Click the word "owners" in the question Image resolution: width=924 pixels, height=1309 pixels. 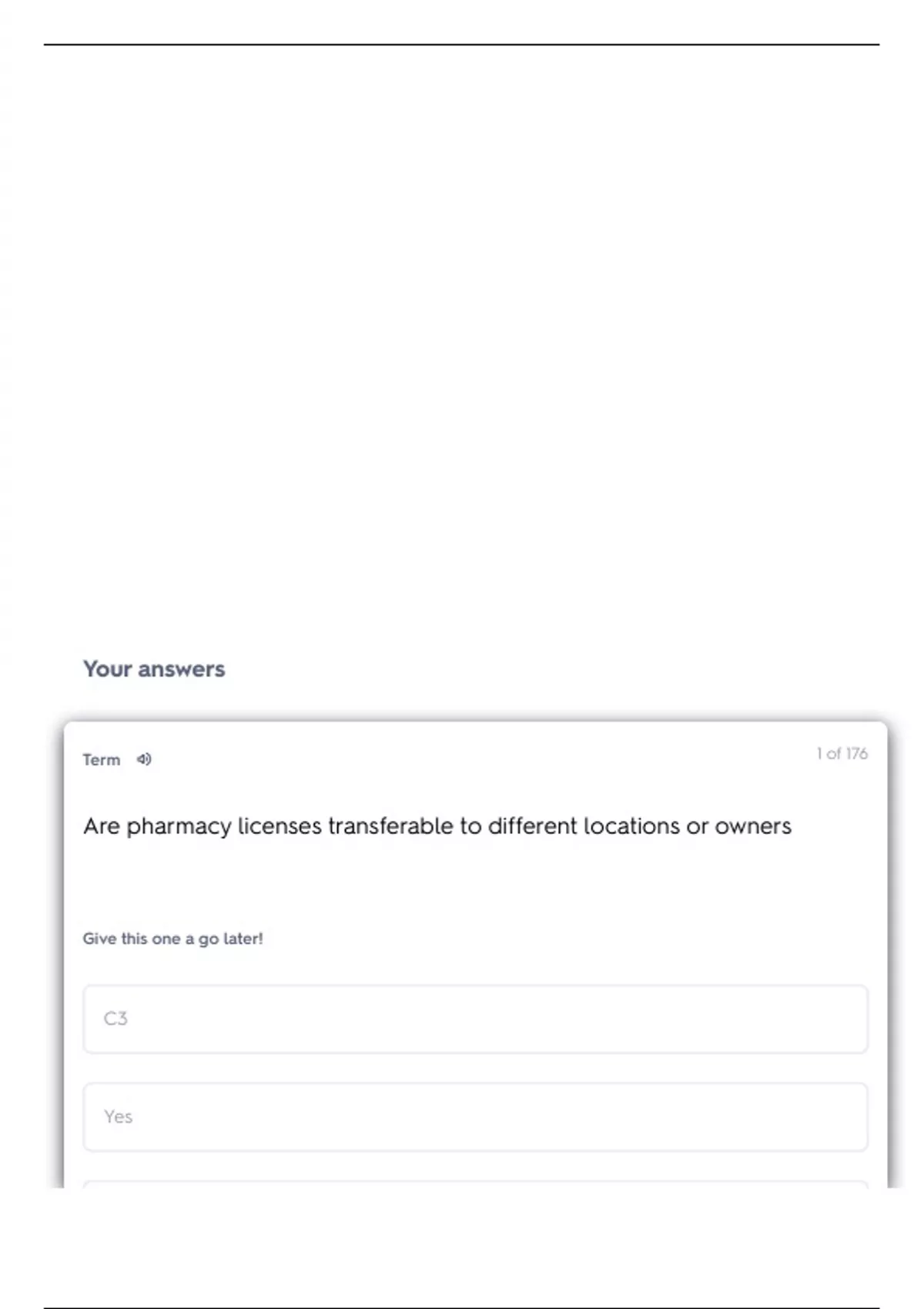coord(753,826)
